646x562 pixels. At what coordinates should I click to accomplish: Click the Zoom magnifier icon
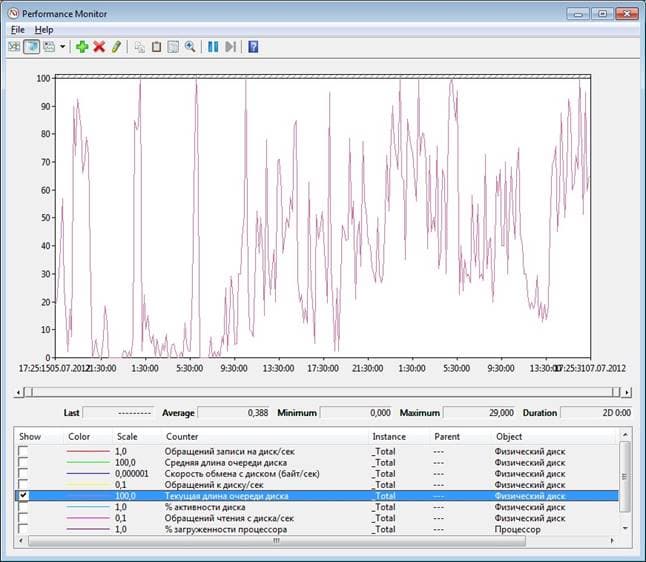[190, 47]
